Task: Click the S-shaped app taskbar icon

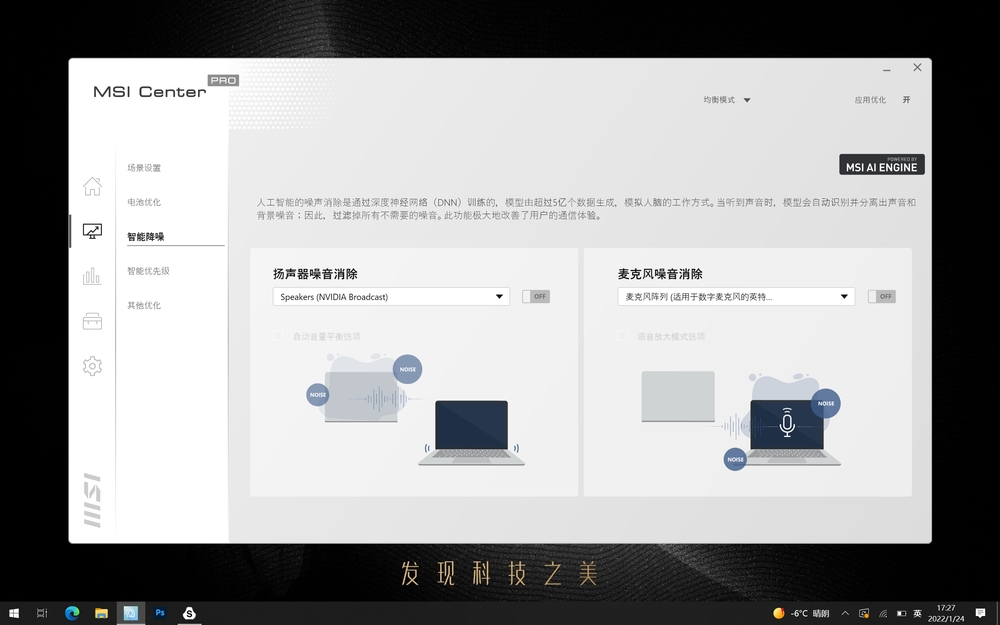Action: tap(189, 613)
